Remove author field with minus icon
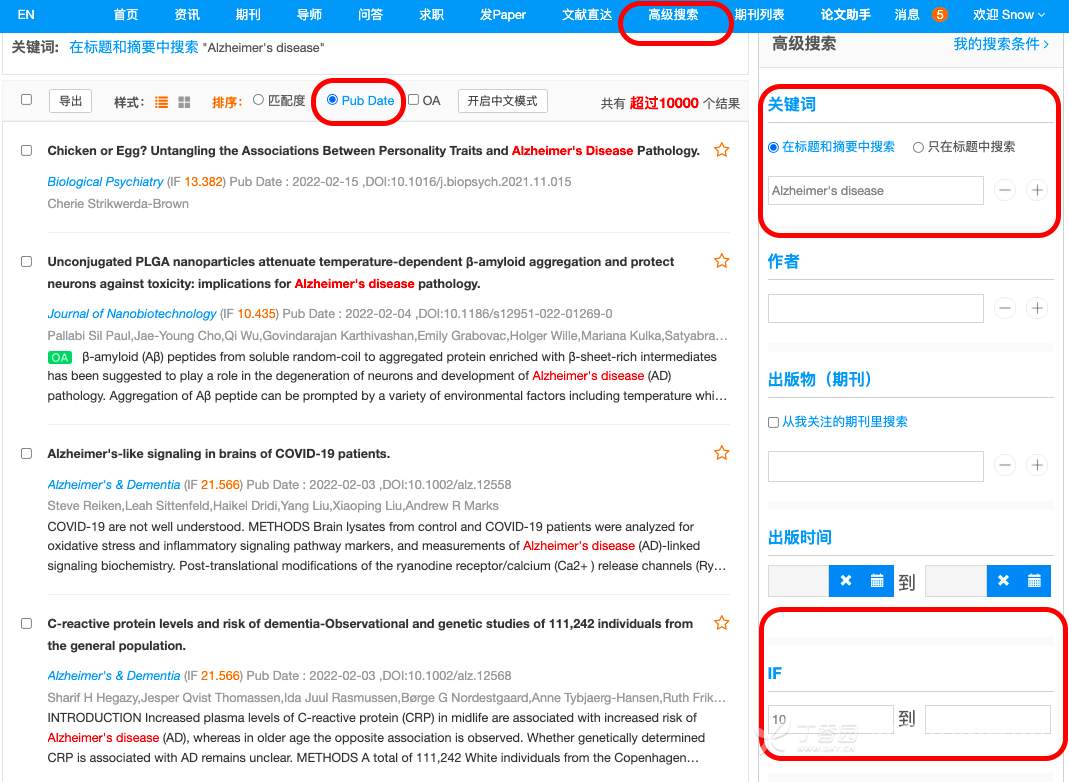The width and height of the screenshot is (1069, 782). tap(1006, 308)
